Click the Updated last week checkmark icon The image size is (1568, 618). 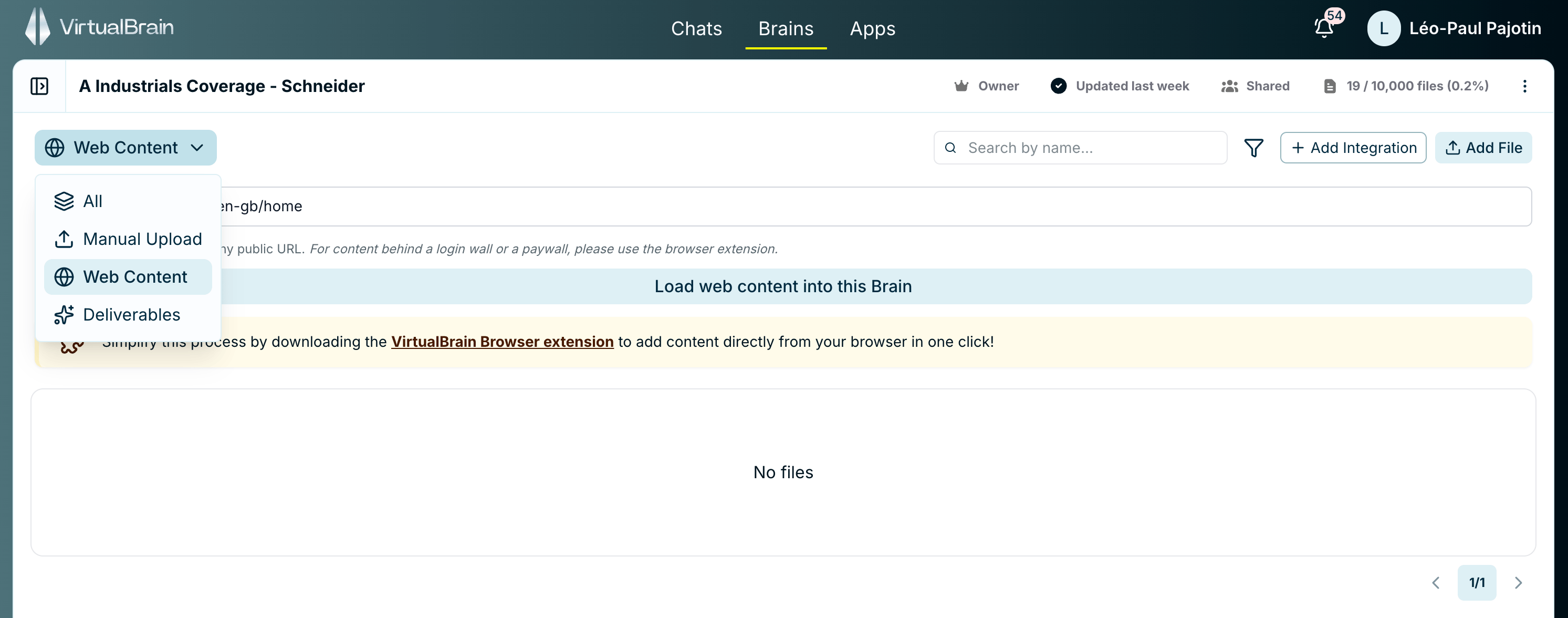click(x=1059, y=86)
